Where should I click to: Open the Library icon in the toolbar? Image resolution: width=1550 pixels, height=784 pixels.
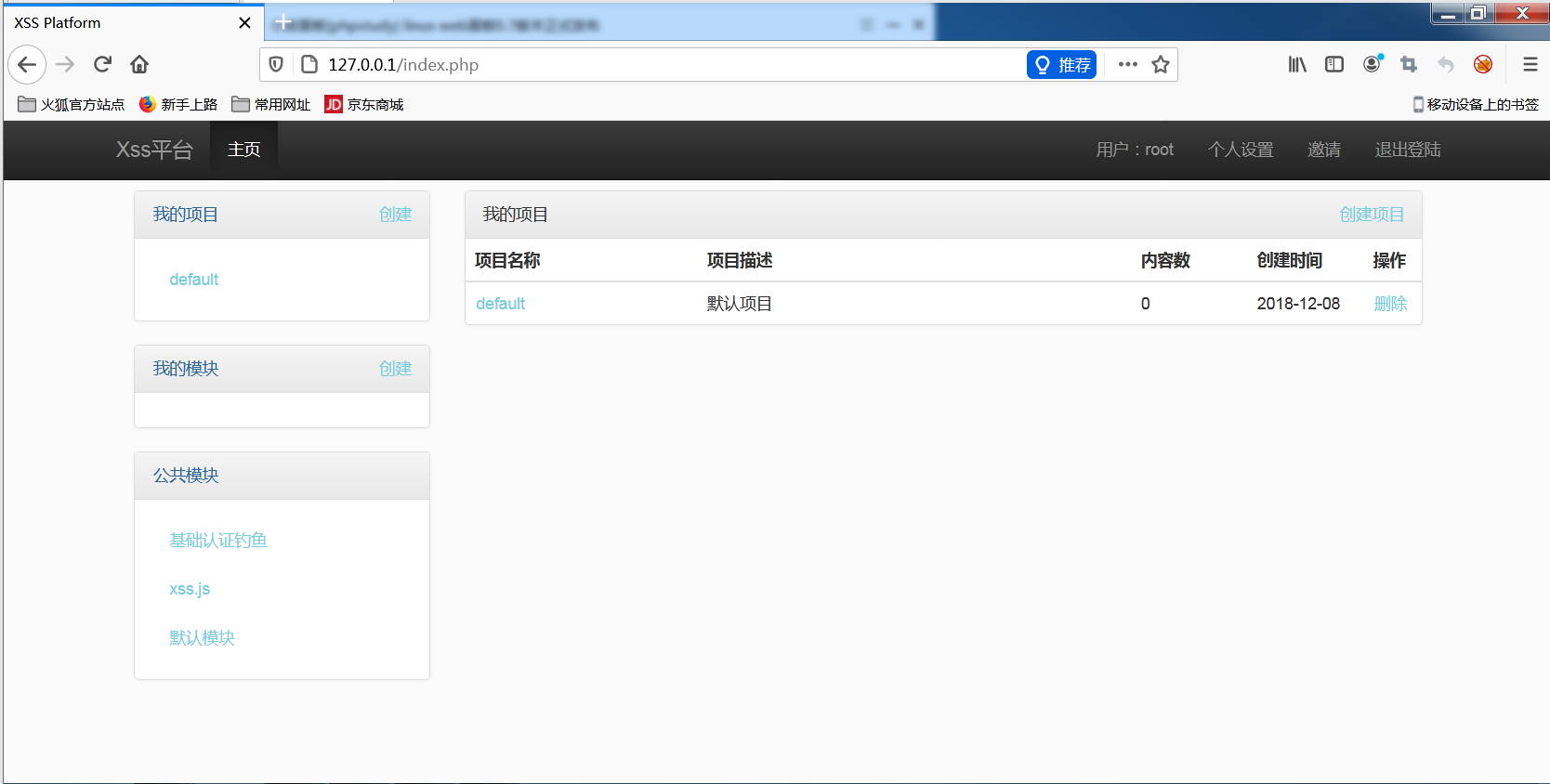tap(1297, 64)
